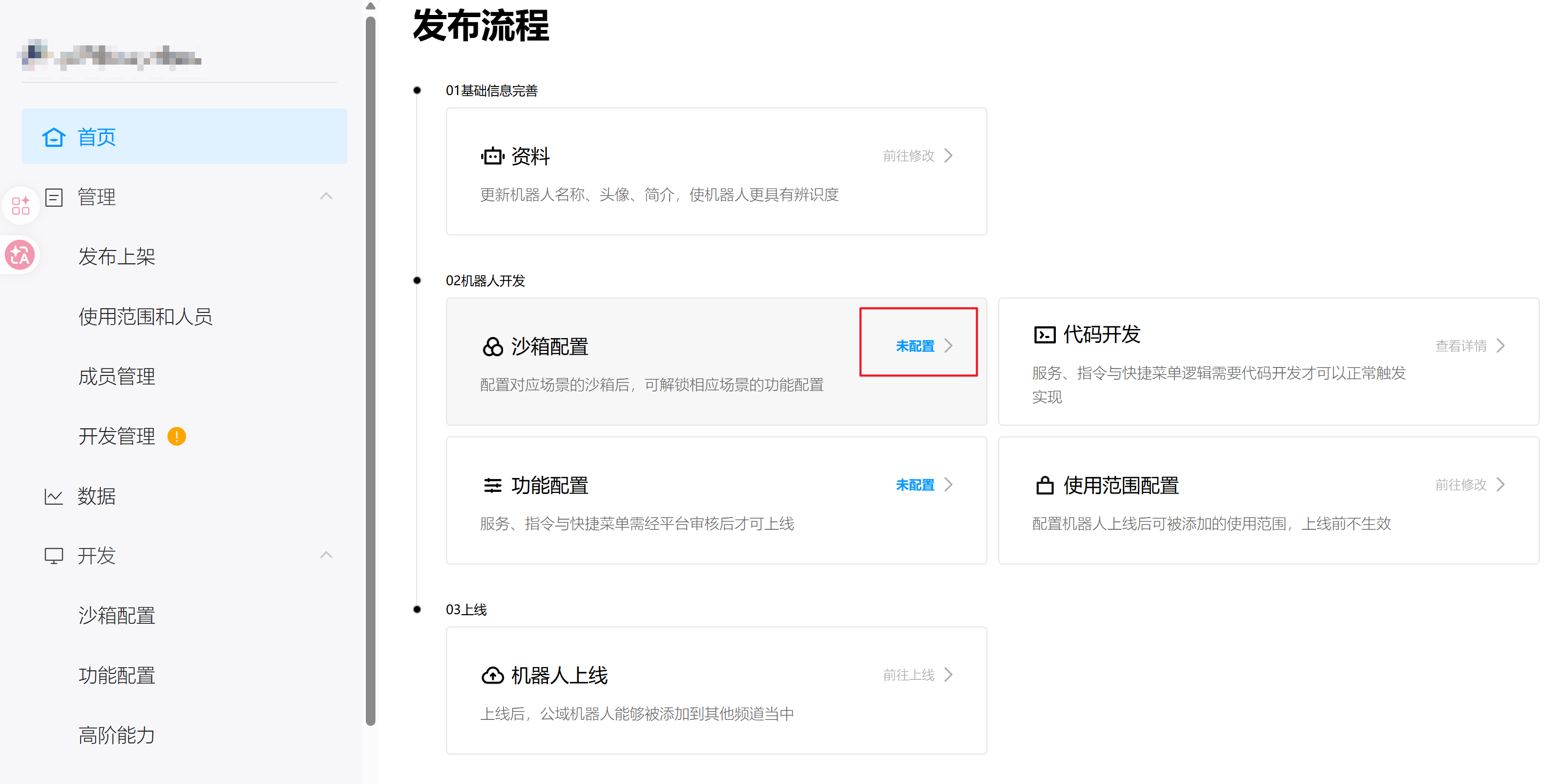Collapse the 管理 sidebar section

(326, 196)
